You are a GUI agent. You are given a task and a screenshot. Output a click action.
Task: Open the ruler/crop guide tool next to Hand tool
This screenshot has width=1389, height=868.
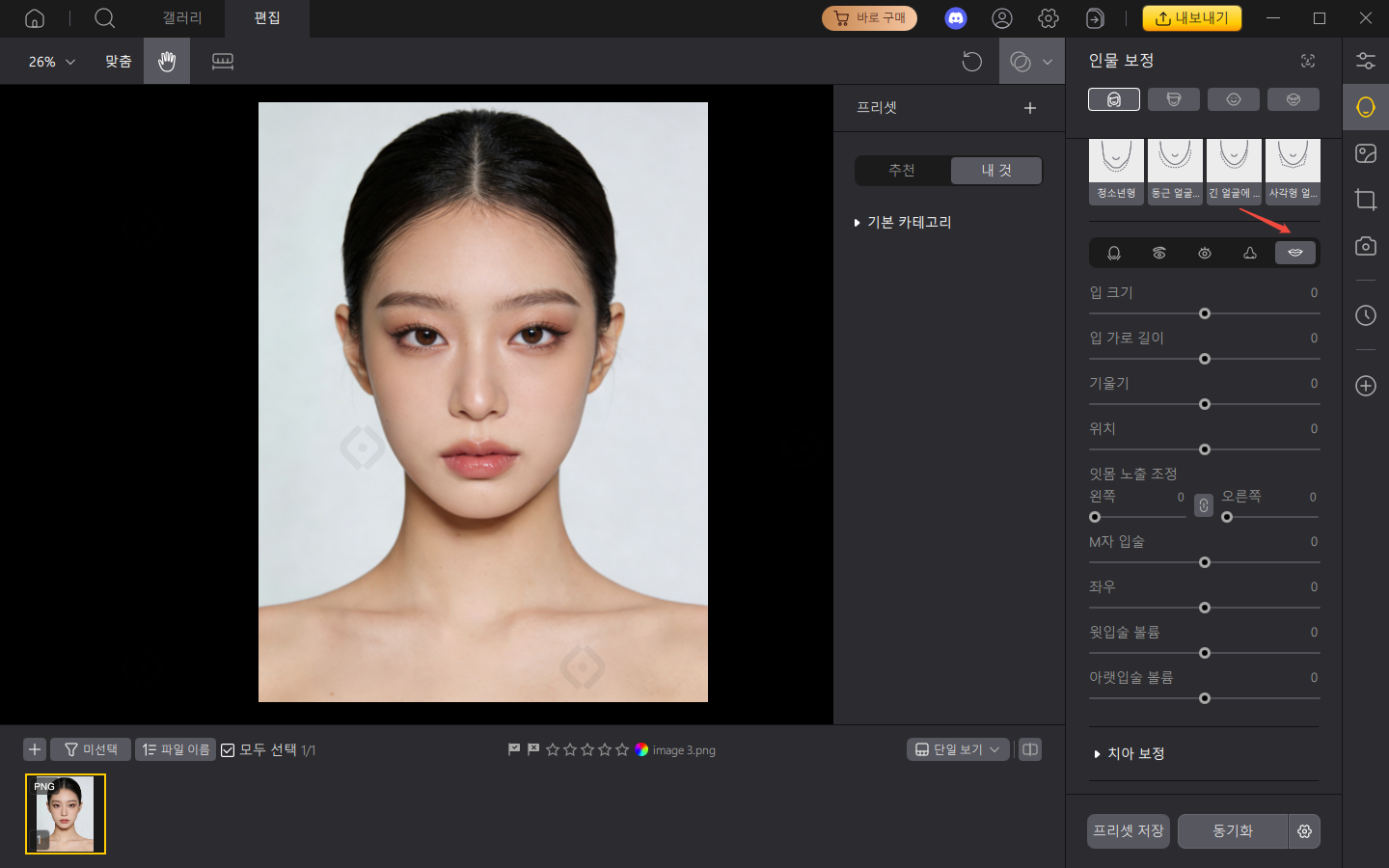[223, 61]
